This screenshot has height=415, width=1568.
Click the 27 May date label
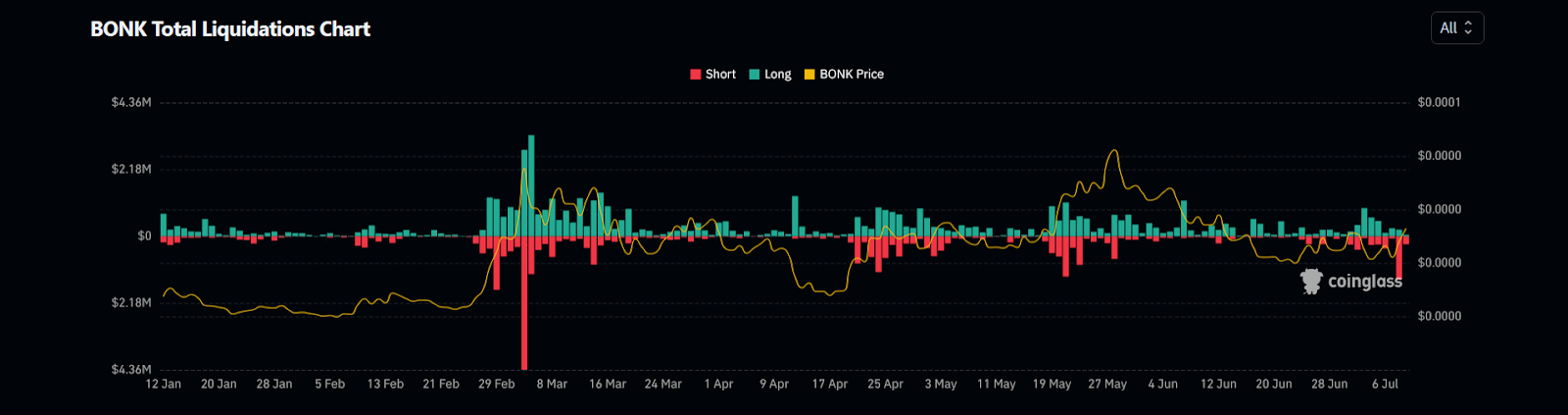(x=1107, y=385)
